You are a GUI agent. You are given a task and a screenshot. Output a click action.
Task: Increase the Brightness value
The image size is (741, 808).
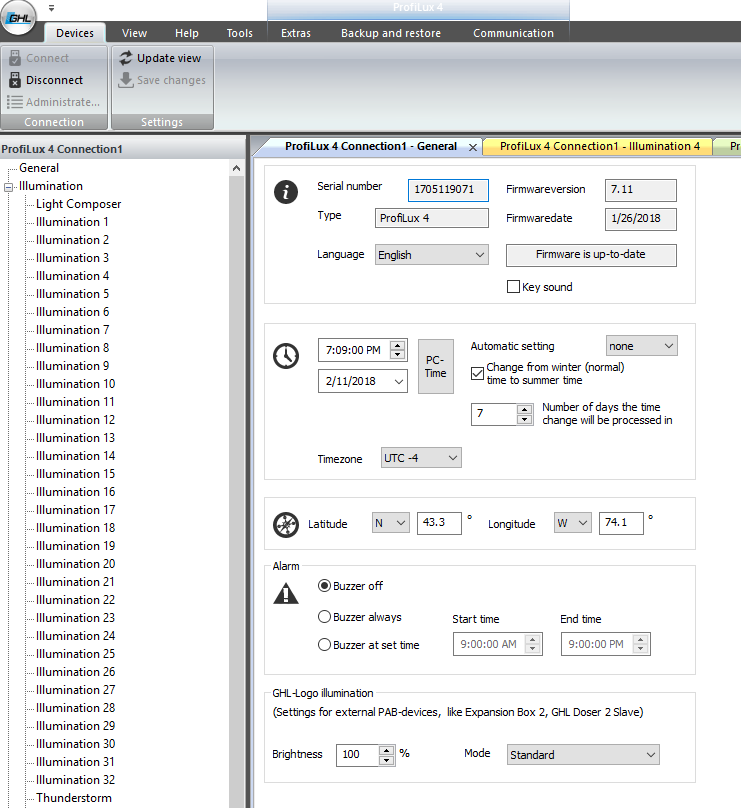click(386, 750)
